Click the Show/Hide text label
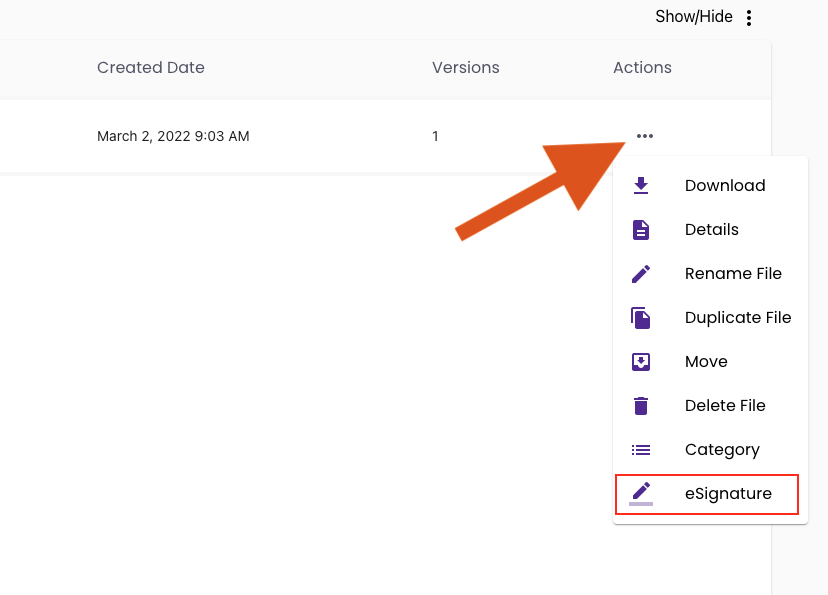Viewport: 828px width, 595px height. coord(694,17)
